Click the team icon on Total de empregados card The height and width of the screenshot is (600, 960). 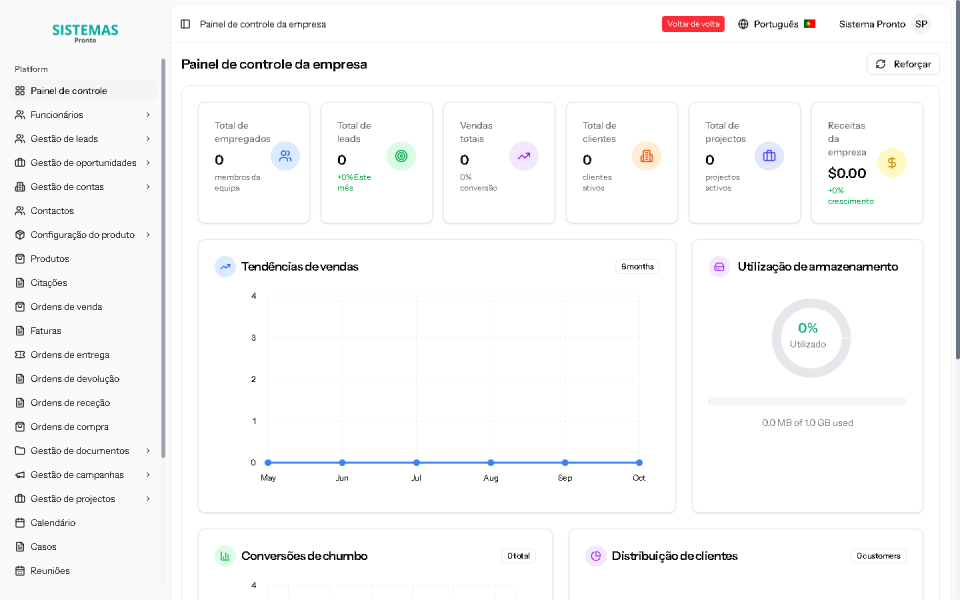pos(284,156)
